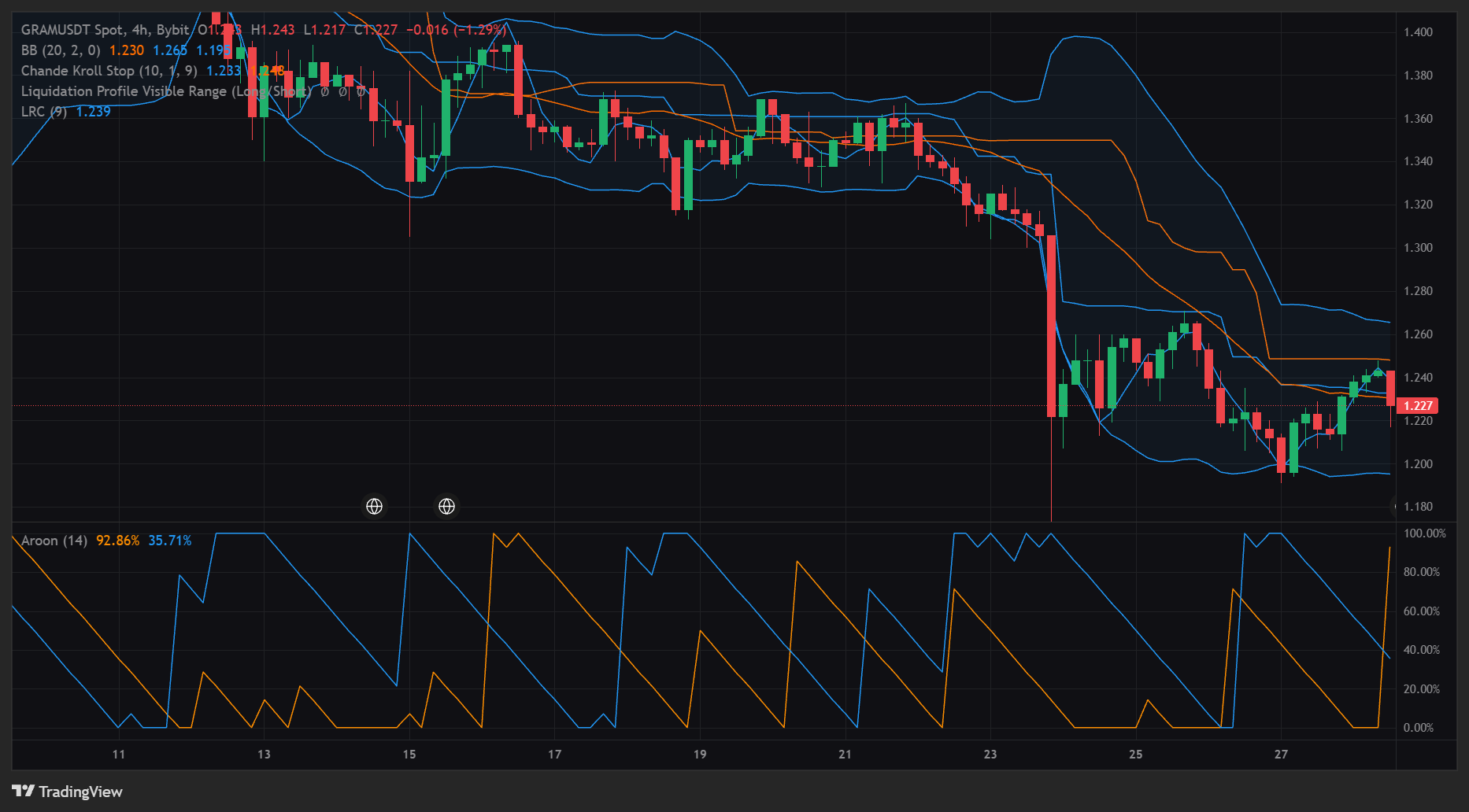Click the first globe economic event icon
The height and width of the screenshot is (812, 1469).
tap(375, 507)
